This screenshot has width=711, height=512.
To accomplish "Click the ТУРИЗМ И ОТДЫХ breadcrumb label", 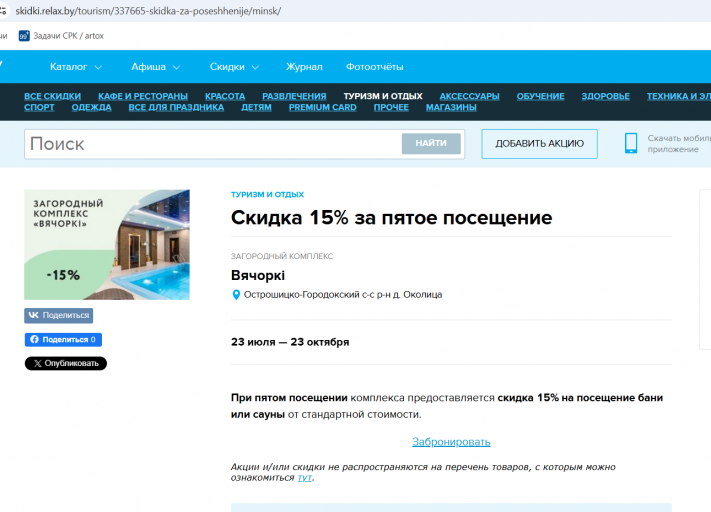I will (268, 195).
